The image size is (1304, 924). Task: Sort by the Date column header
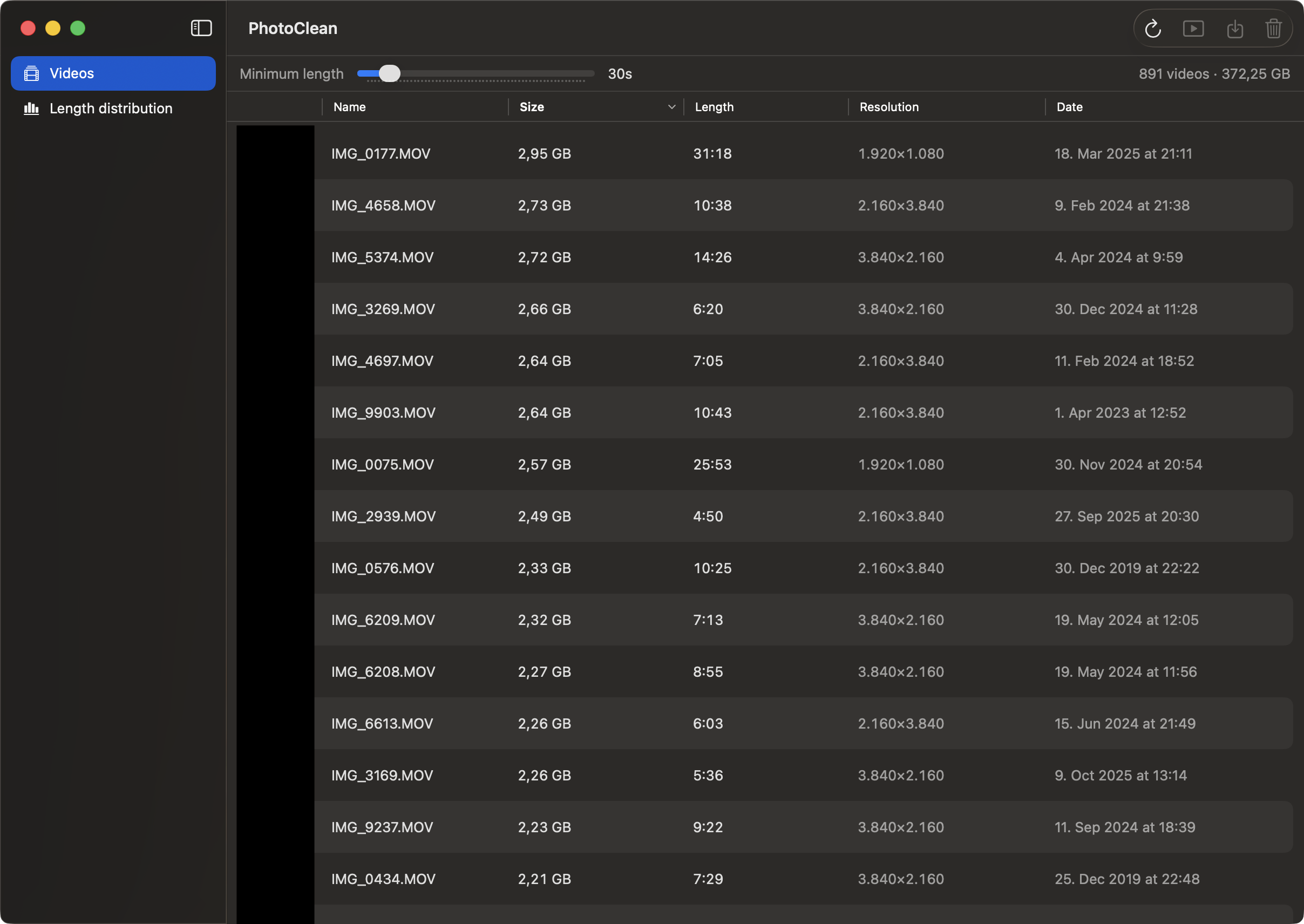tap(1070, 107)
